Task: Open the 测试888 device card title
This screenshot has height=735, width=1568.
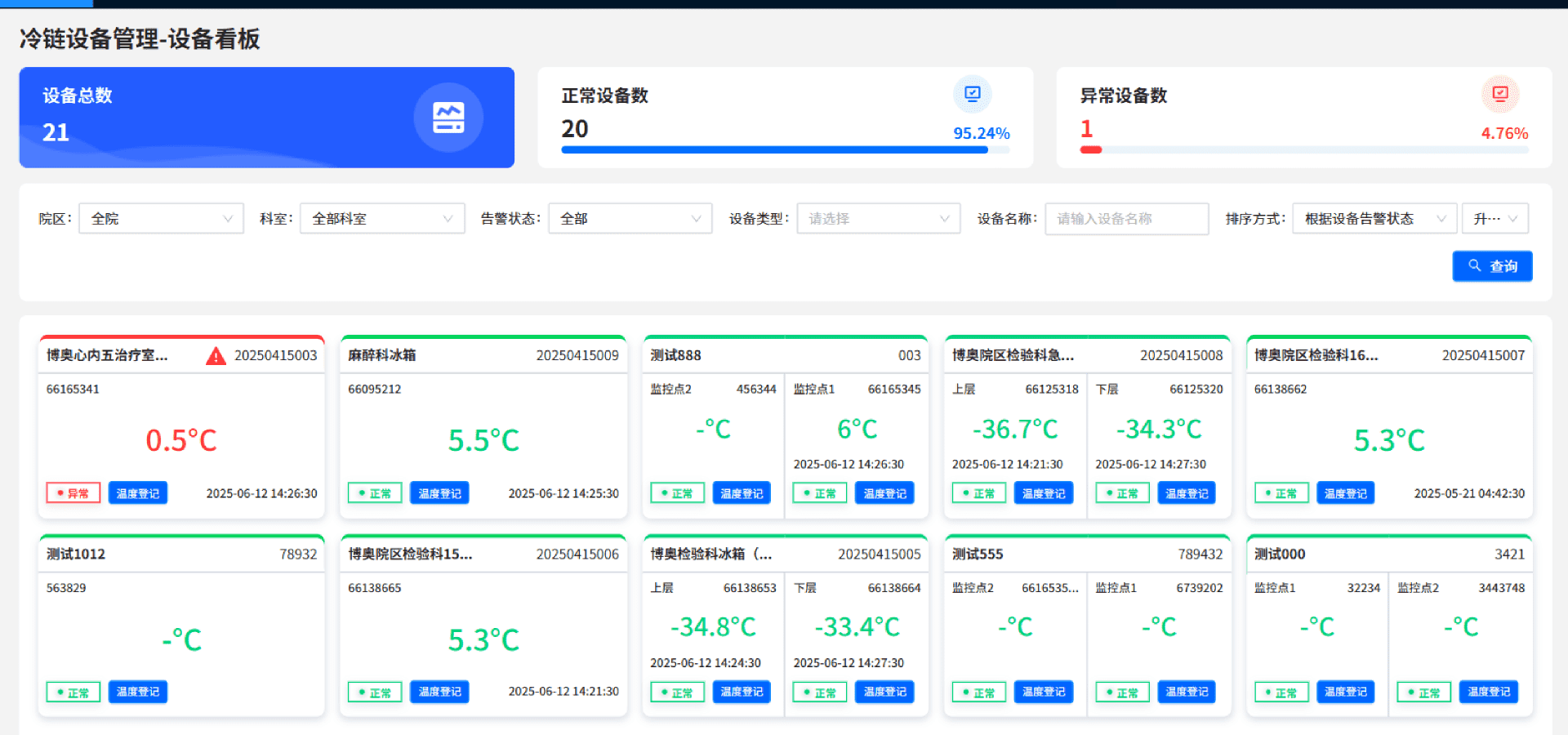Action: click(x=675, y=355)
